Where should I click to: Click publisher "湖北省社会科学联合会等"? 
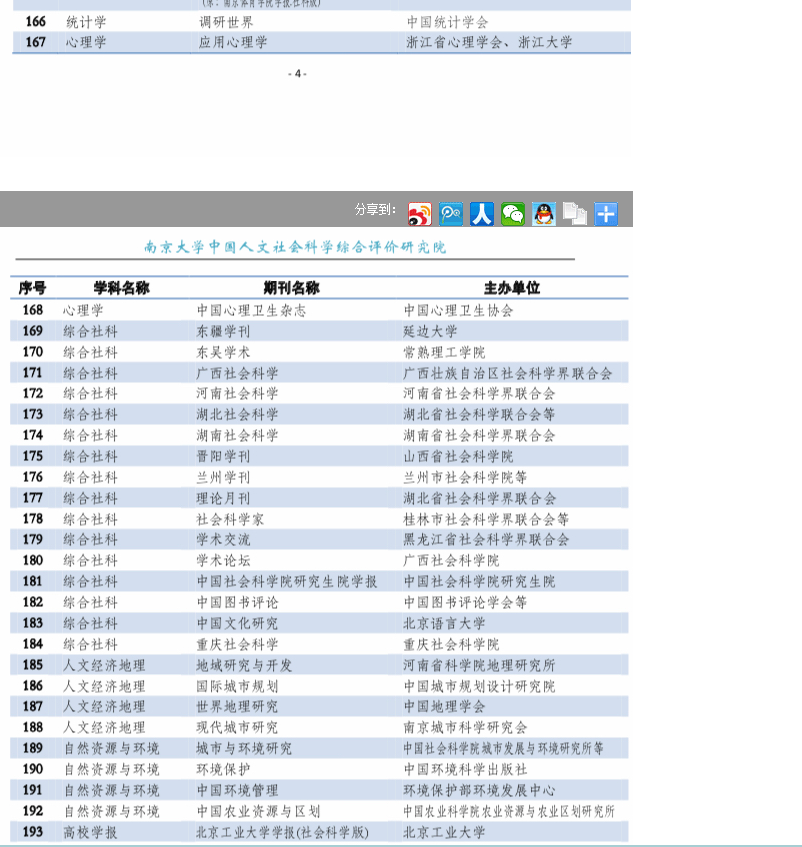pos(479,415)
